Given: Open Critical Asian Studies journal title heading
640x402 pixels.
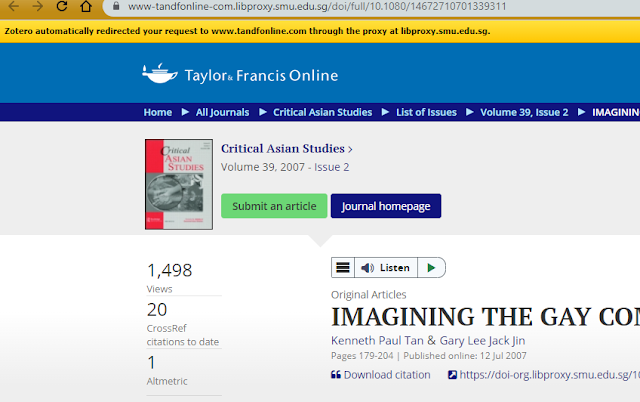Looking at the screenshot, I should pos(287,149).
